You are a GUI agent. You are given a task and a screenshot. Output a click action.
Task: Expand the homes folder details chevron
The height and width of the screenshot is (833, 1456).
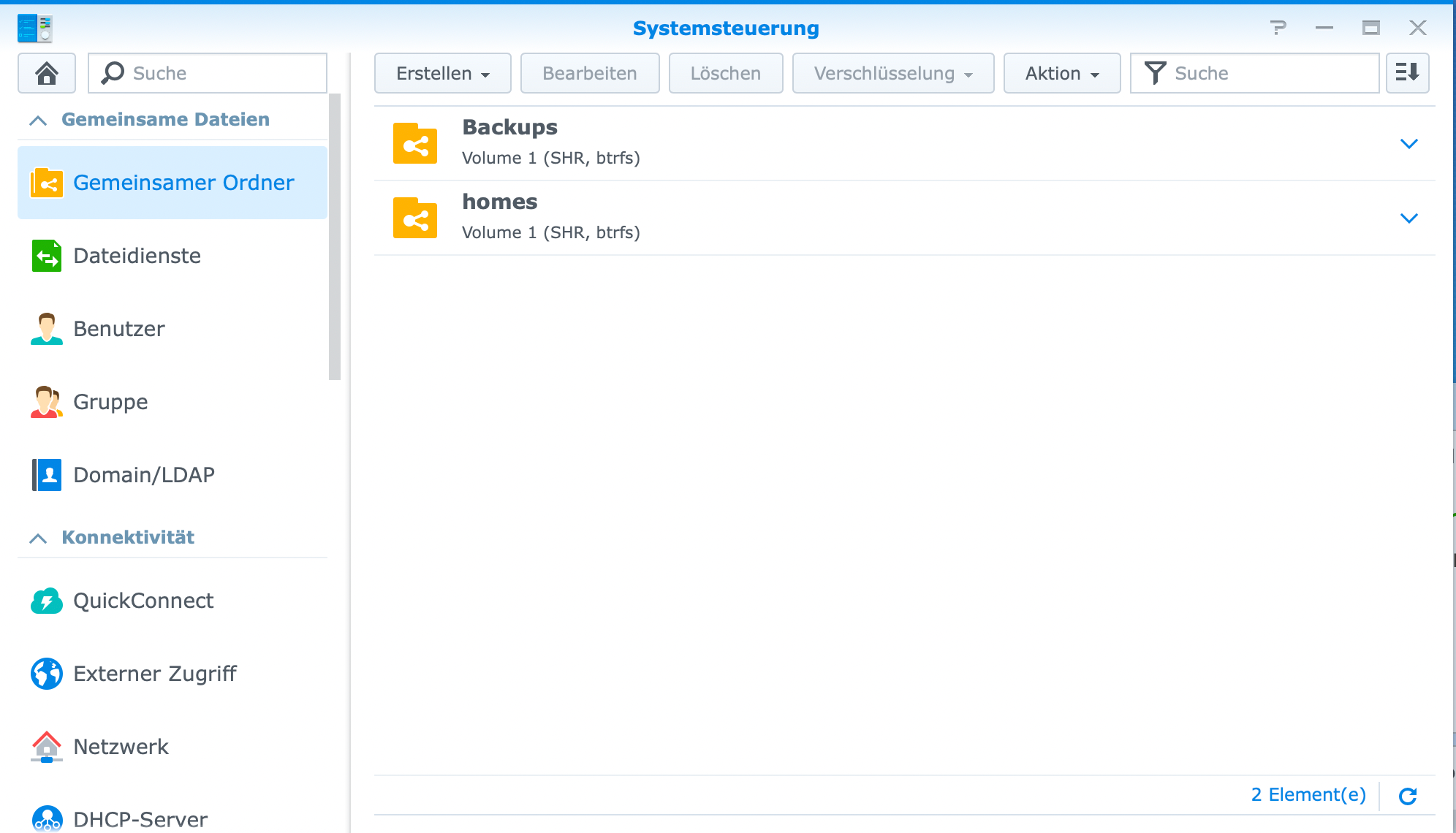1408,218
